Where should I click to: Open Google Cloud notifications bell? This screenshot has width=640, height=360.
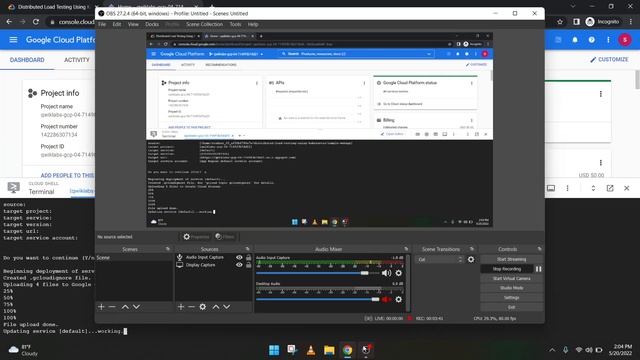[x=575, y=40]
